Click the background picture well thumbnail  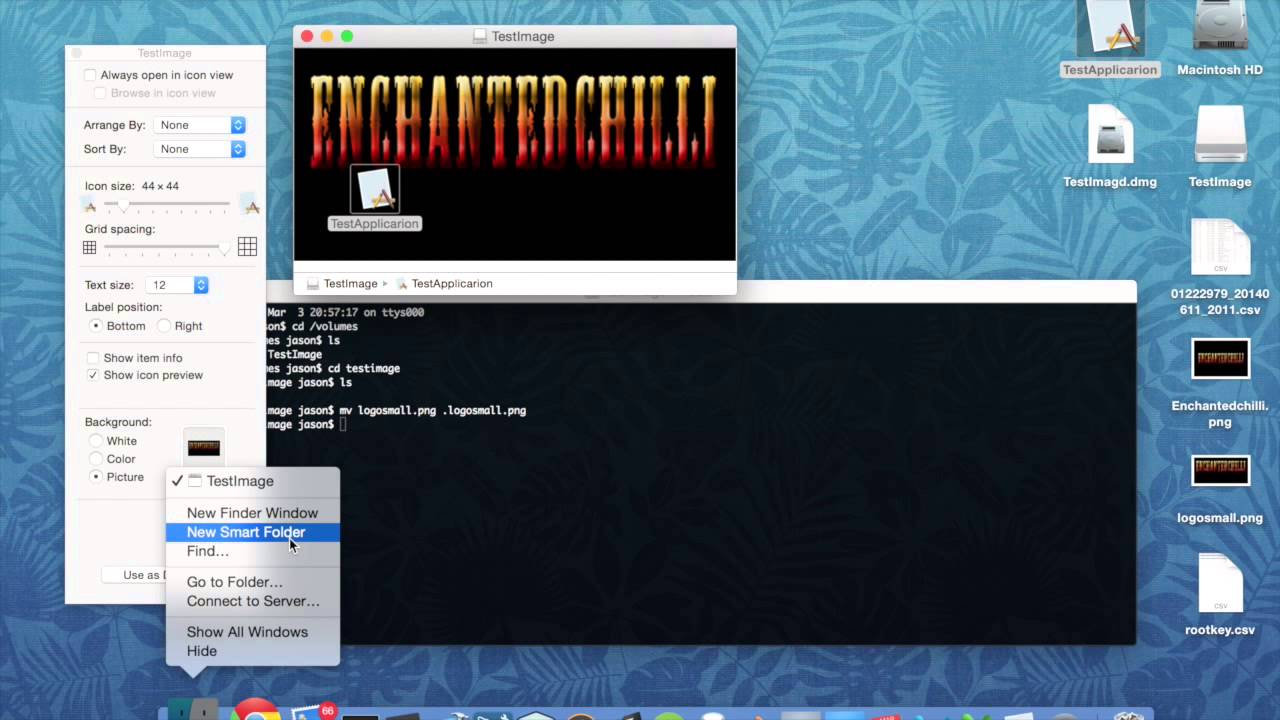tap(204, 448)
